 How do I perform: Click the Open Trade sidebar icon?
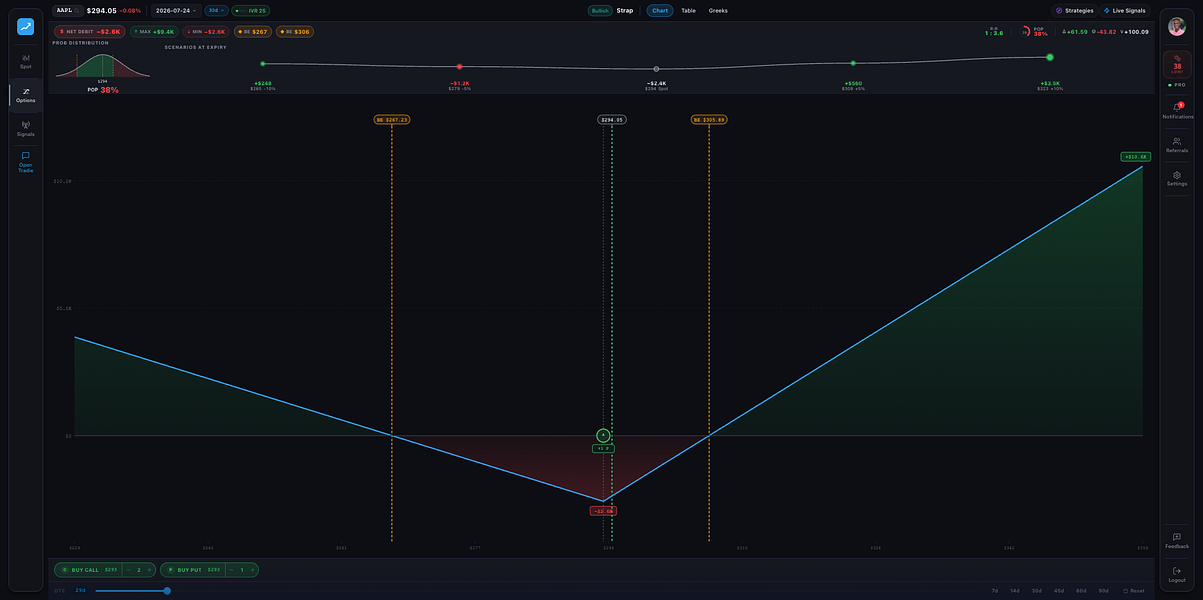click(x=26, y=162)
